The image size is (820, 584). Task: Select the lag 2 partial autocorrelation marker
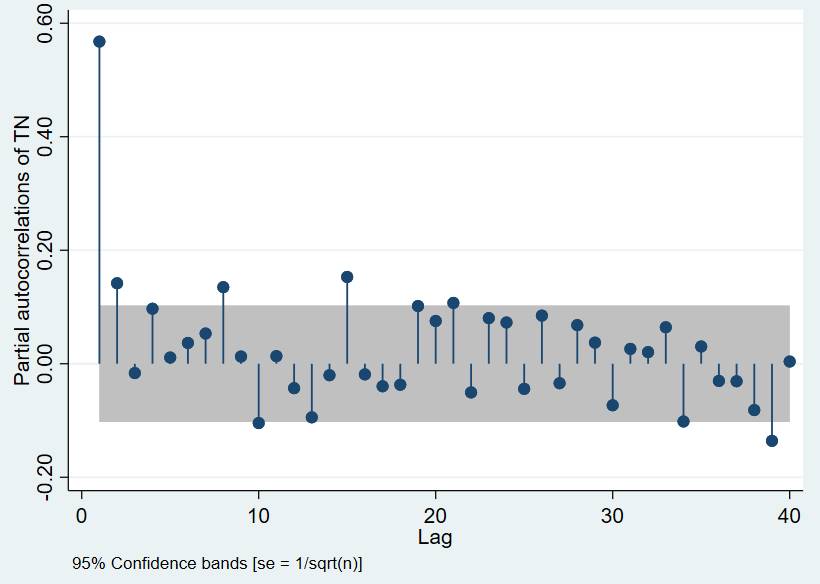(x=117, y=283)
